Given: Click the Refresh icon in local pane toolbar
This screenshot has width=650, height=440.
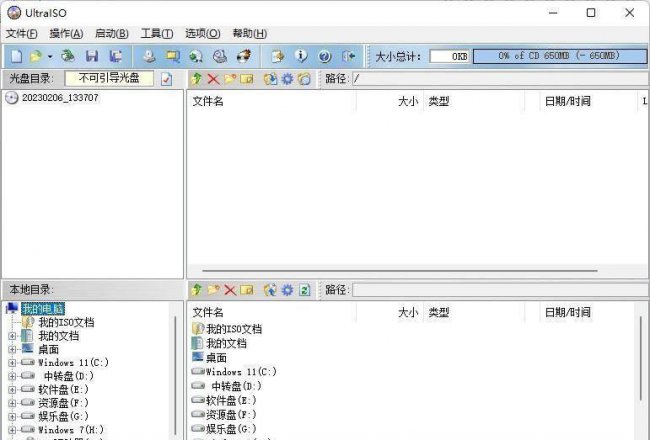Looking at the screenshot, I should [304, 290].
